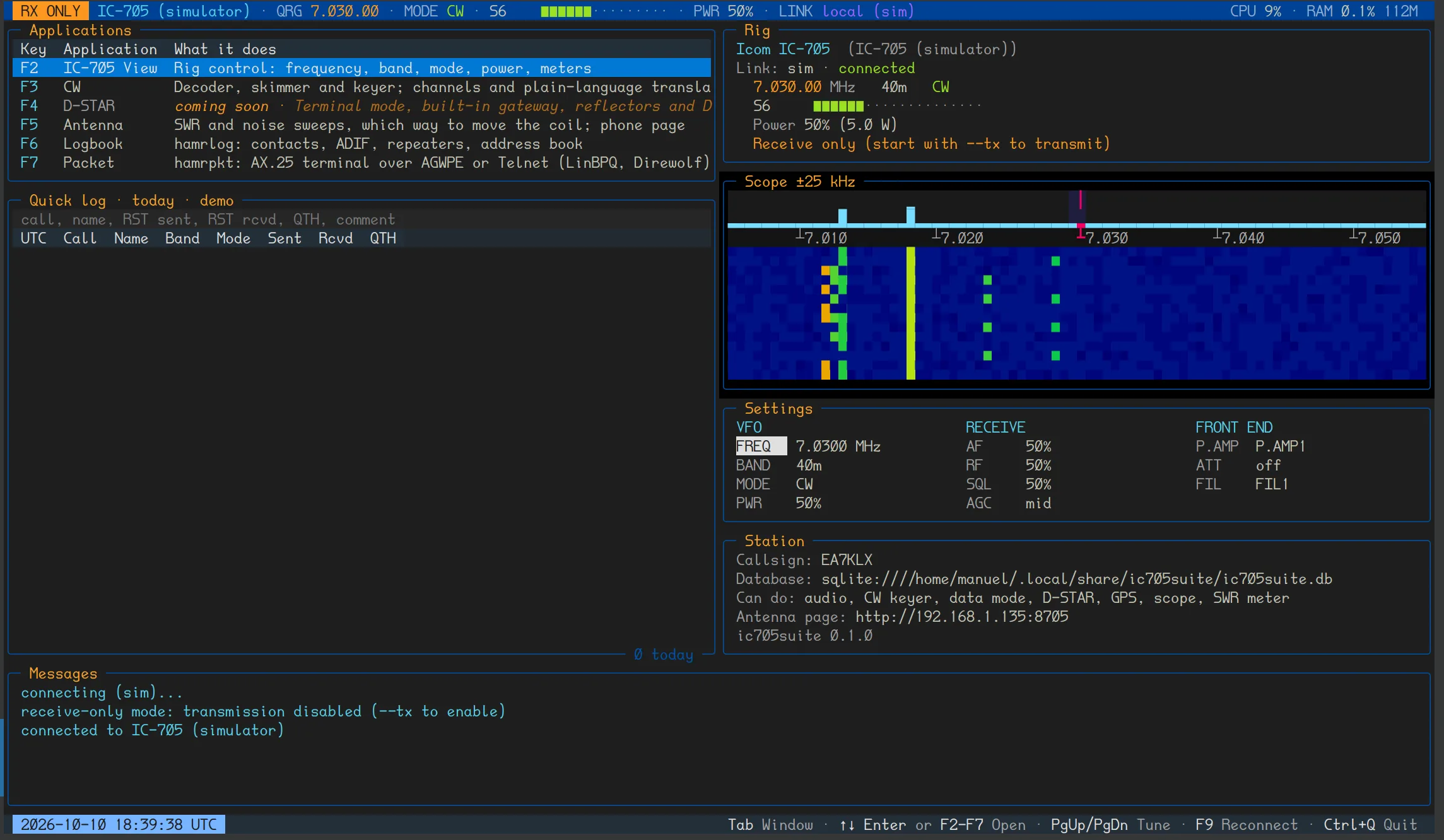Click the CPU 9% readout
The height and width of the screenshot is (840, 1444).
coord(1255,11)
